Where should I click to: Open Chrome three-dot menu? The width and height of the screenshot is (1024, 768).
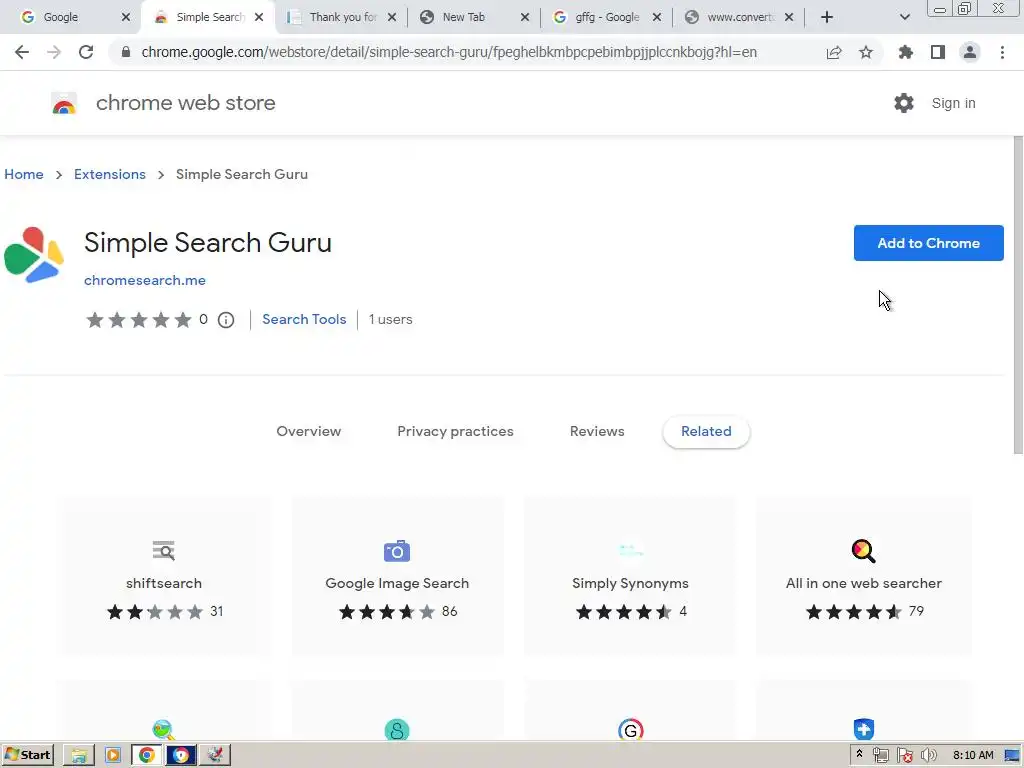pyautogui.click(x=1002, y=52)
